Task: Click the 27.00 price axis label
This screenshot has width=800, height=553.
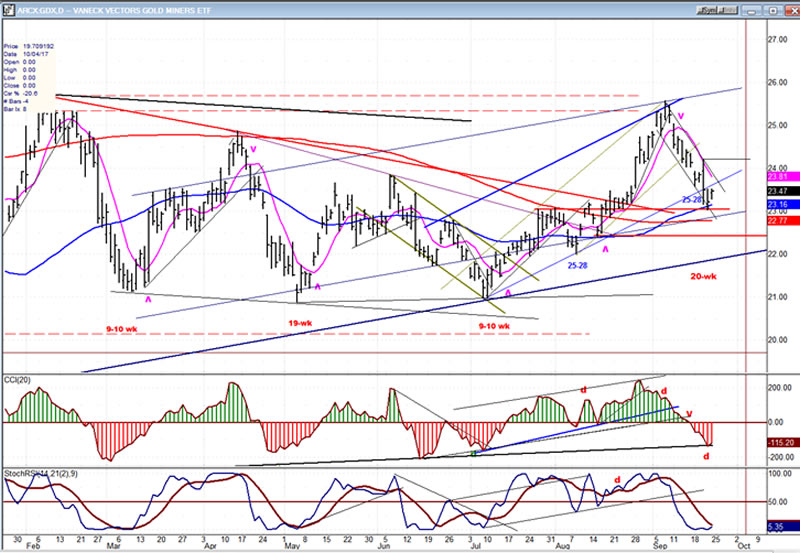Action: [x=778, y=39]
